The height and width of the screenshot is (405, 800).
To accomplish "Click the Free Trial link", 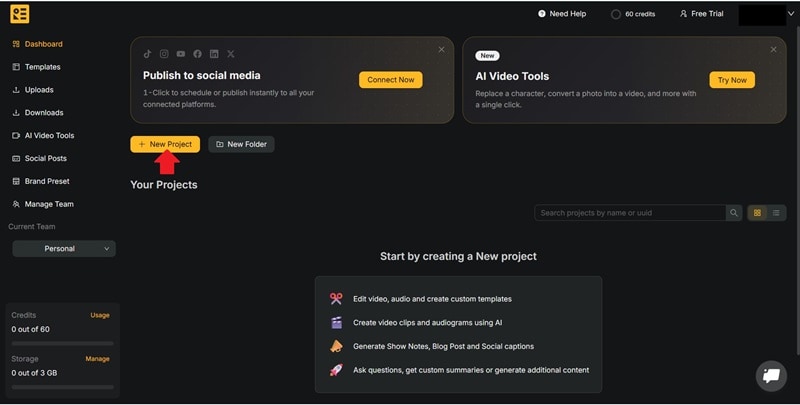I will click(702, 14).
